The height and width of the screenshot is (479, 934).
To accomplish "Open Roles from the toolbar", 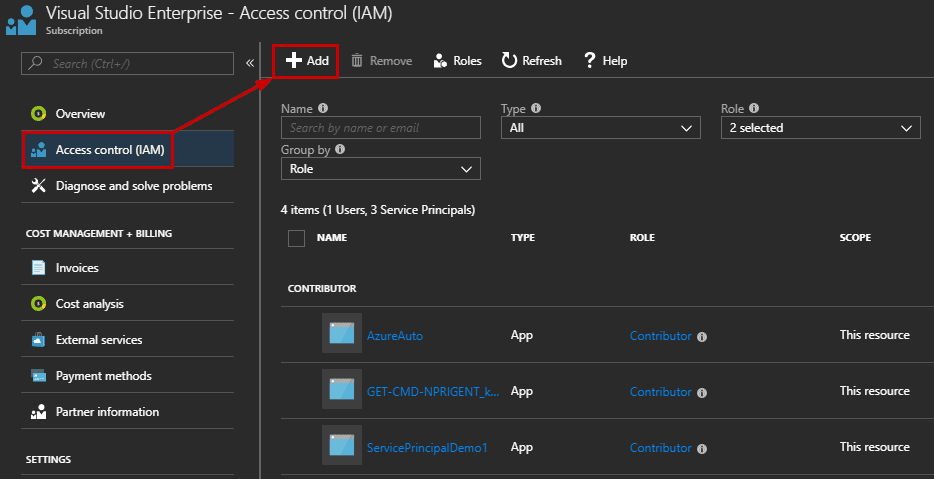I will (457, 61).
